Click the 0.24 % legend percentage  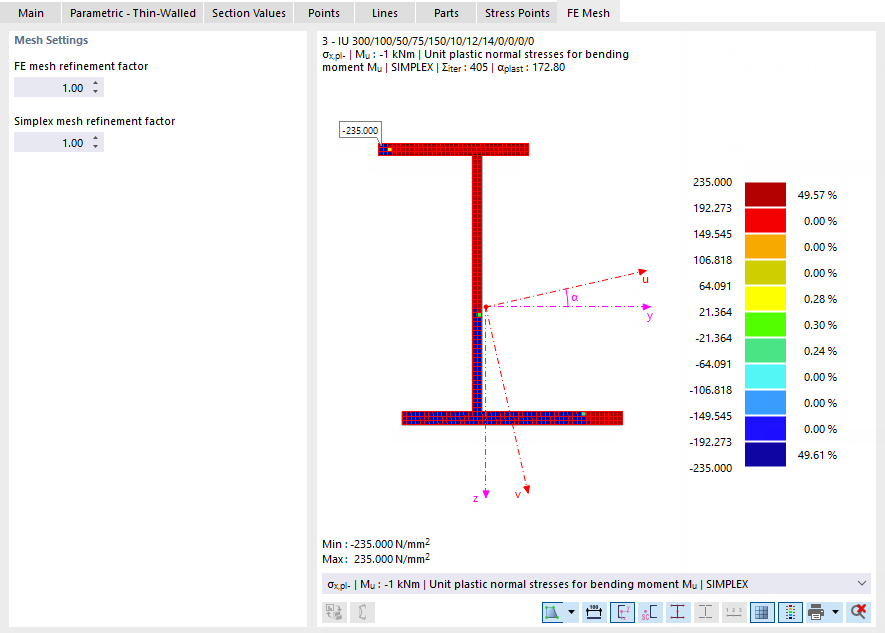tap(820, 351)
